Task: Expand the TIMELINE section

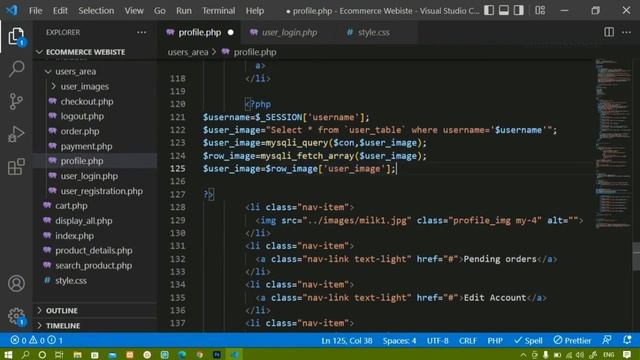Action: pos(40,325)
